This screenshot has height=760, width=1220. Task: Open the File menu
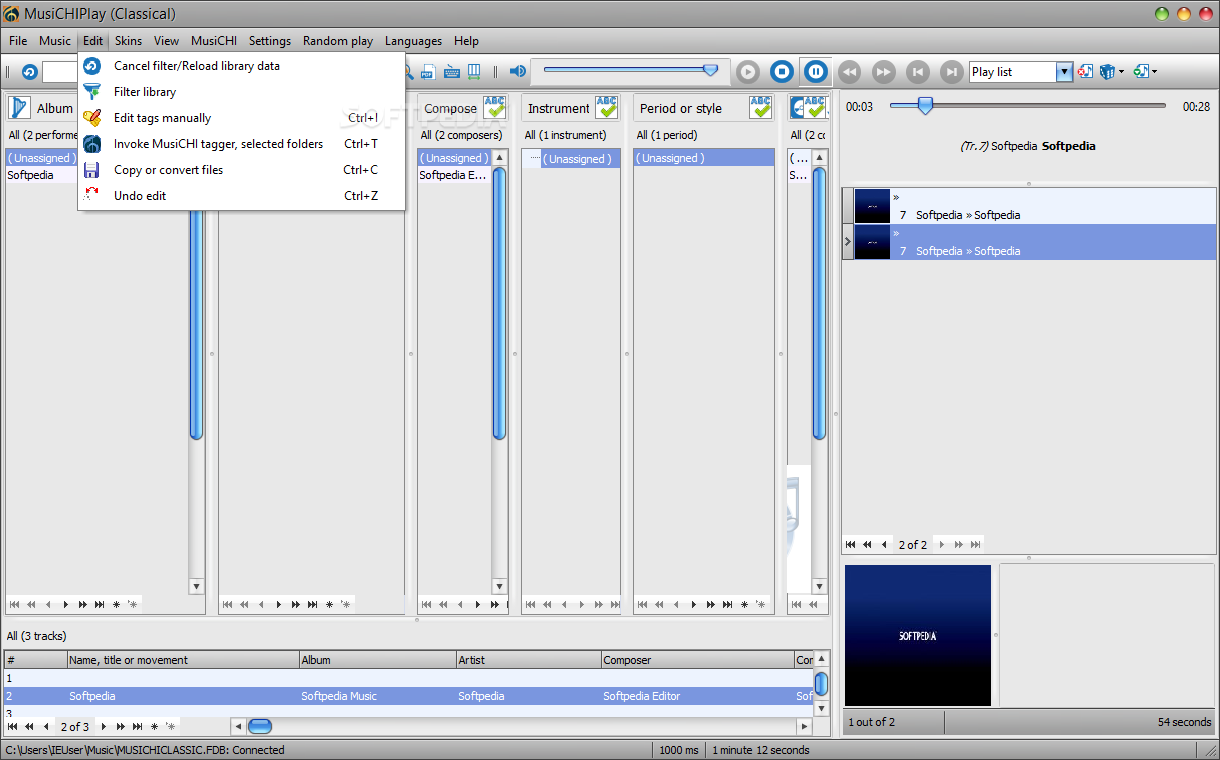point(18,41)
